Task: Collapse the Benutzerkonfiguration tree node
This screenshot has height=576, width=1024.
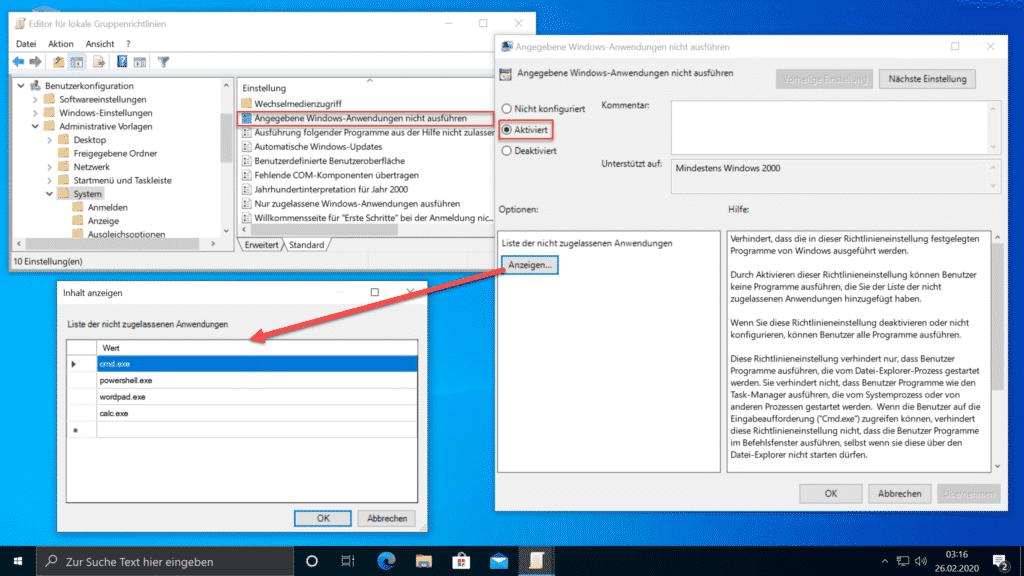Action: tap(22, 86)
